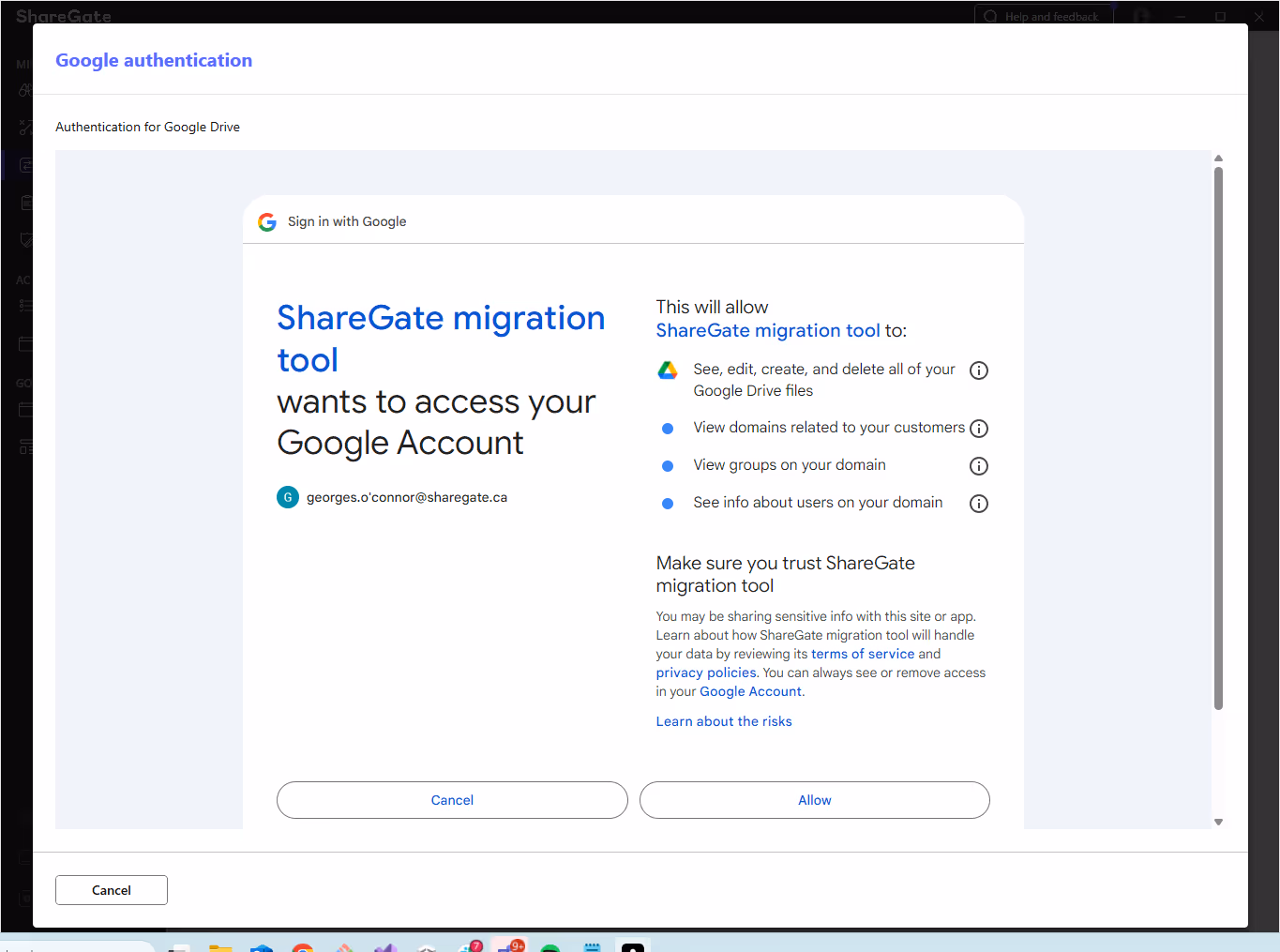This screenshot has height=952, width=1280.
Task: Click the Google G logo in the sign-in header
Action: (267, 222)
